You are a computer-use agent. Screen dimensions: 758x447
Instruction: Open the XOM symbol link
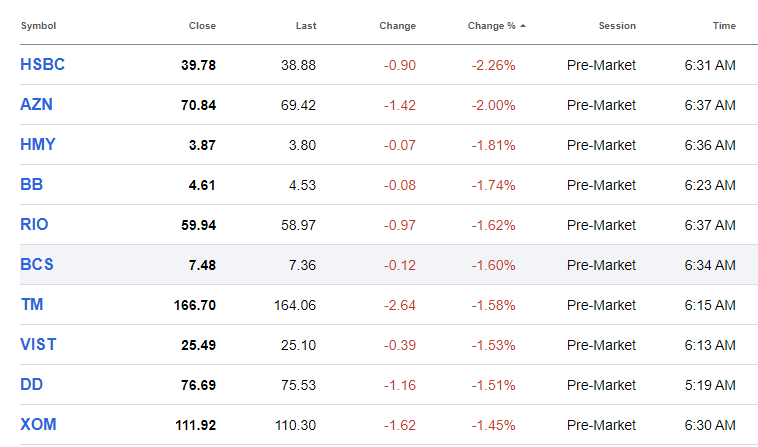(38, 424)
